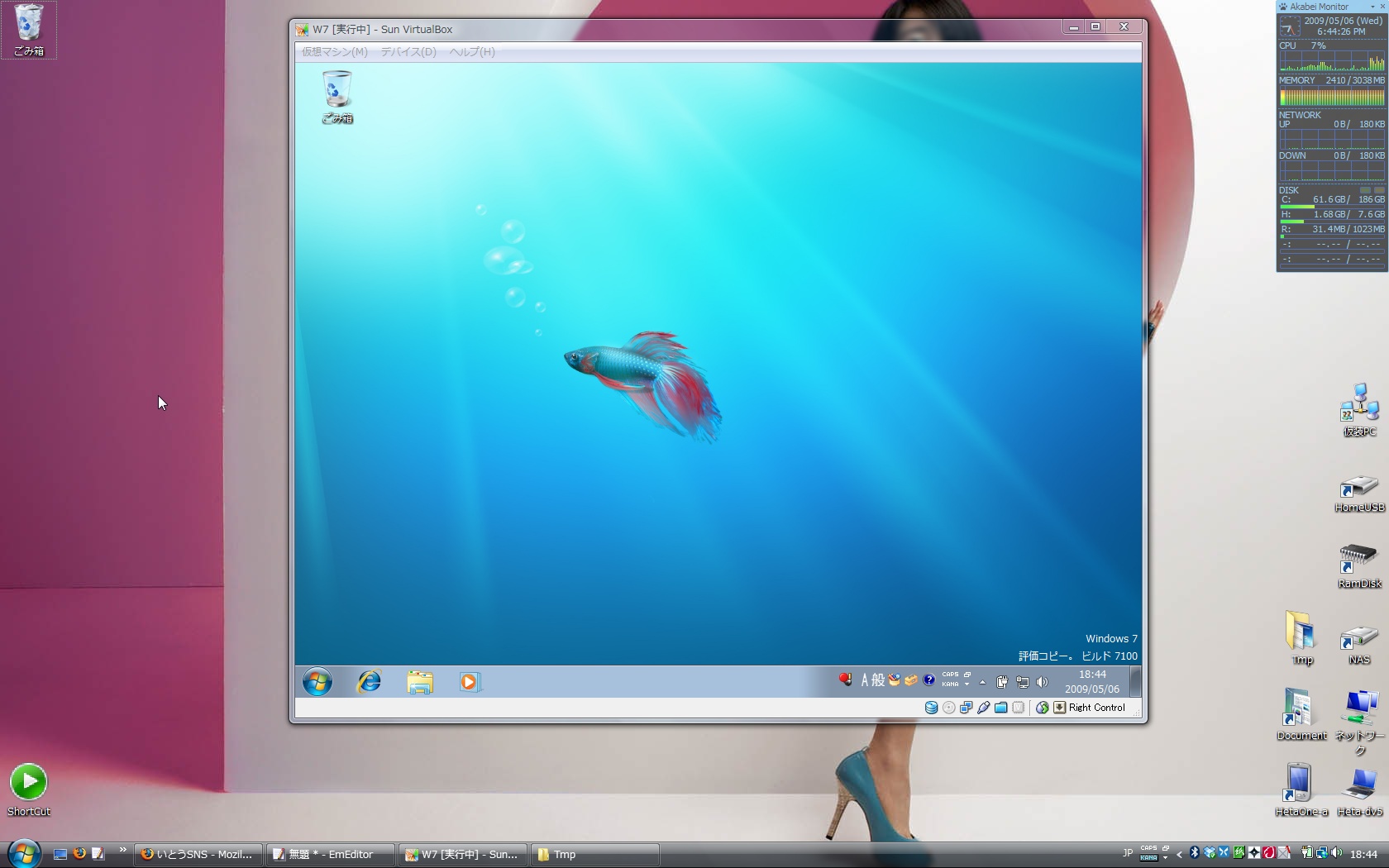Image resolution: width=1389 pixels, height=868 pixels.
Task: Open the ヘルプ(H) menu in VirtualBox
Action: coord(472,52)
